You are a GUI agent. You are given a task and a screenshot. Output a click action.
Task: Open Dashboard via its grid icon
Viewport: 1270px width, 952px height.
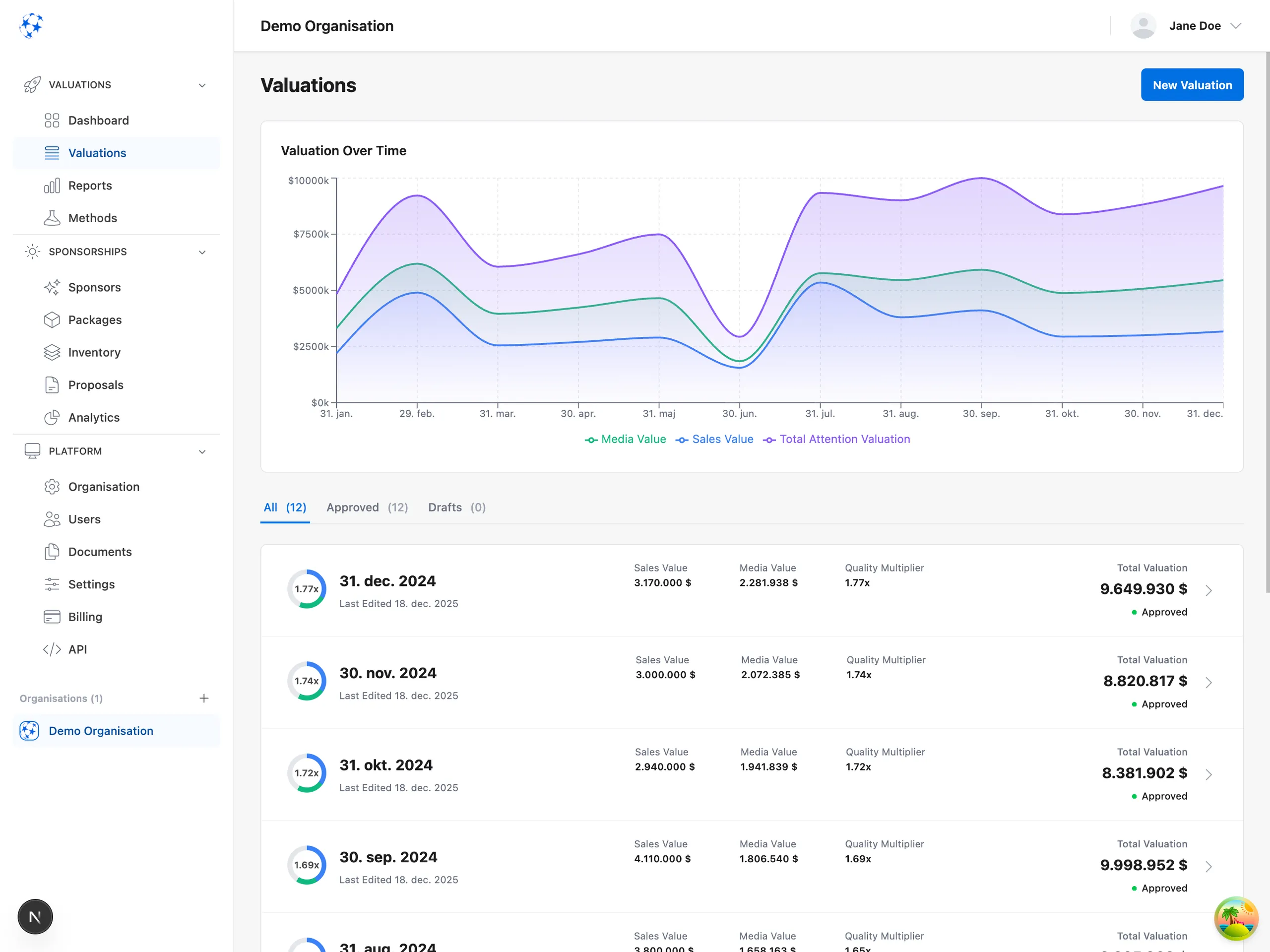point(52,120)
